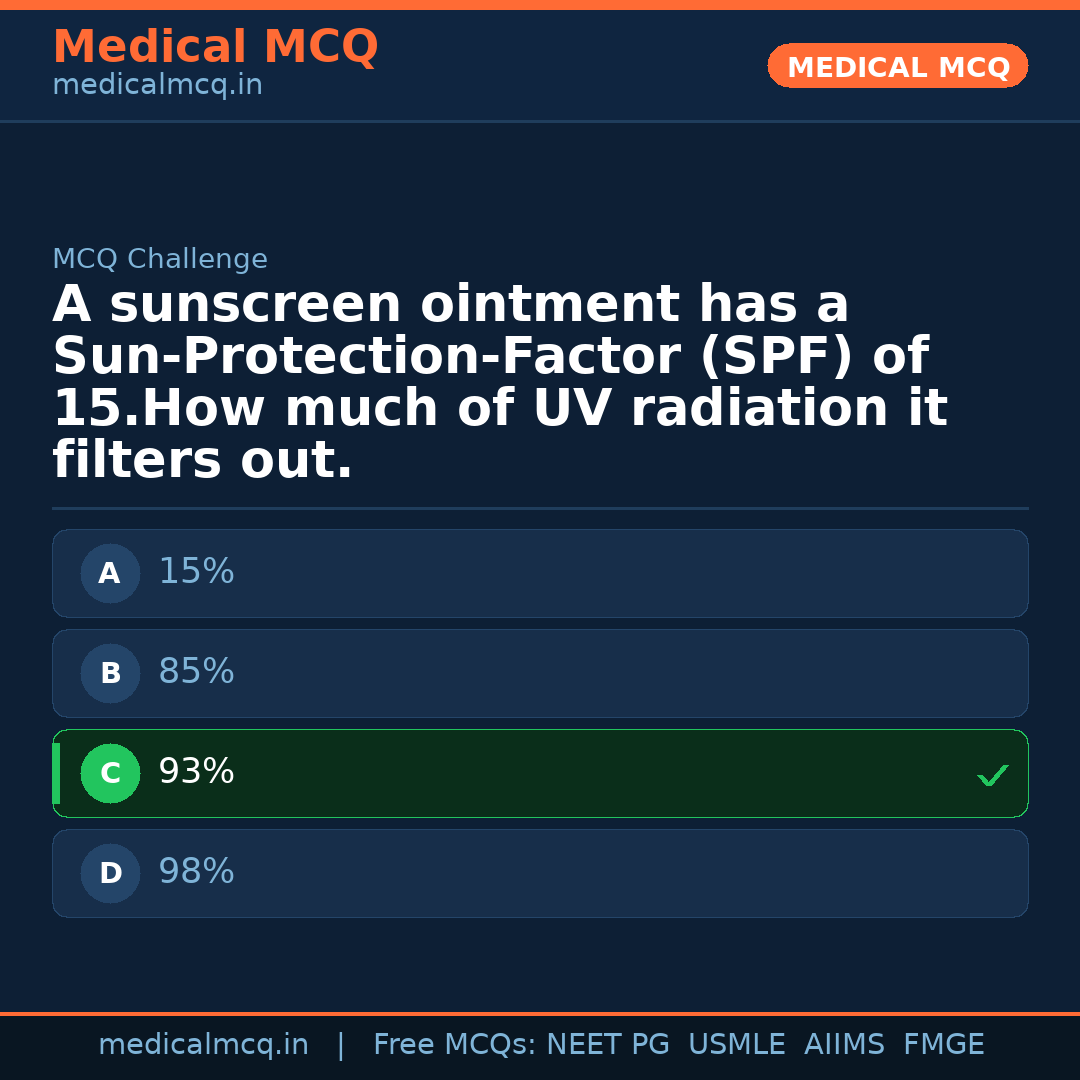Image resolution: width=1080 pixels, height=1080 pixels.
Task: Pick the 98% answer text
Action: (196, 872)
